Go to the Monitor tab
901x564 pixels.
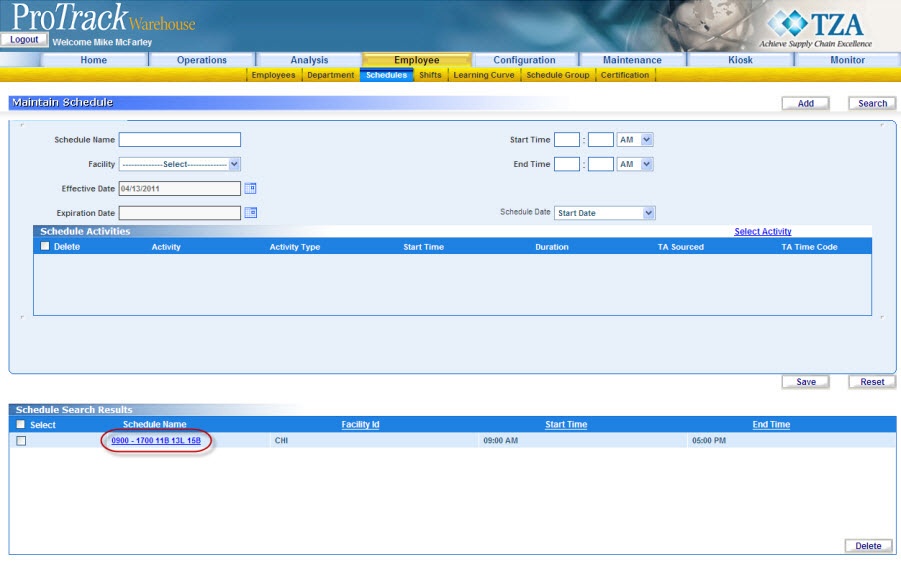848,60
